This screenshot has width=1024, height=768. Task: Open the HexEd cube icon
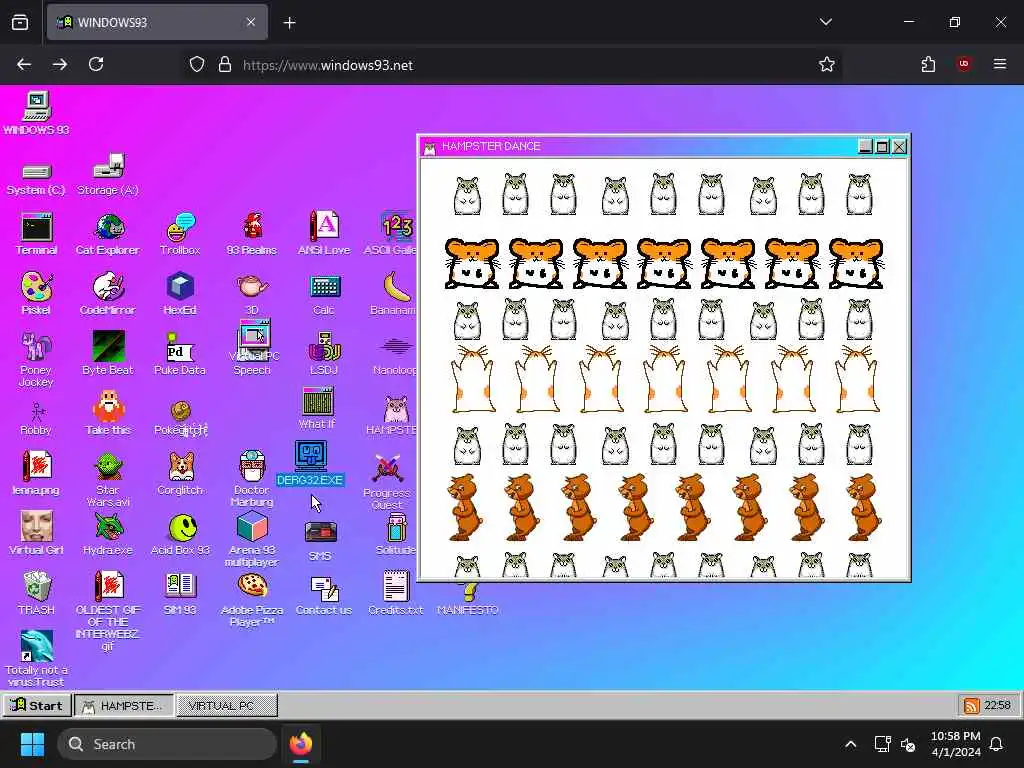(x=180, y=294)
